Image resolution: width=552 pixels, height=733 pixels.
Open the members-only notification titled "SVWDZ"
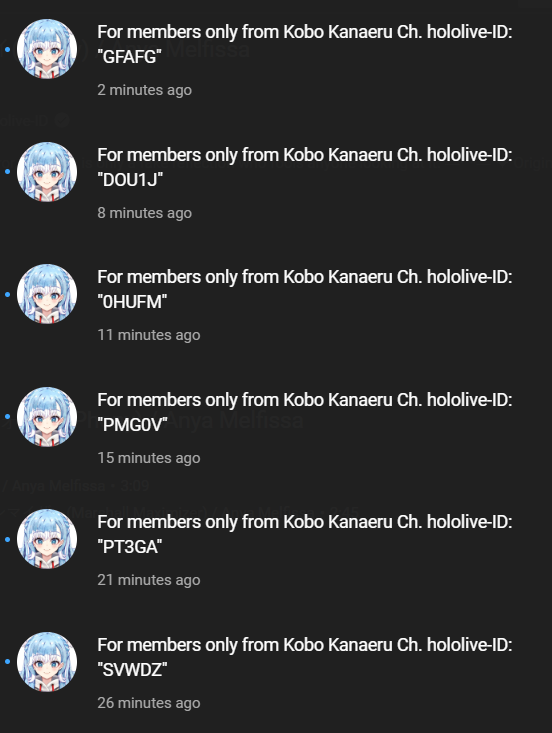click(305, 657)
